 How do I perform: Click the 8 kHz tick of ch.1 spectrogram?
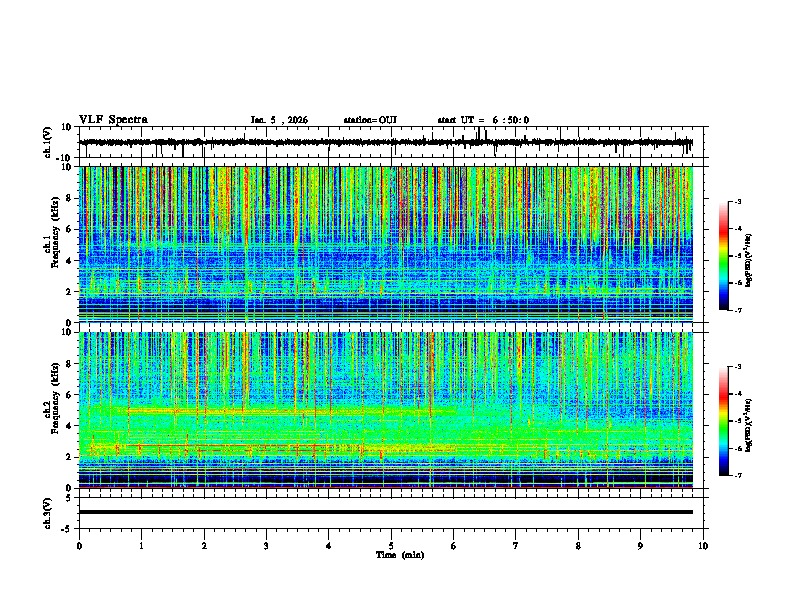[70, 198]
